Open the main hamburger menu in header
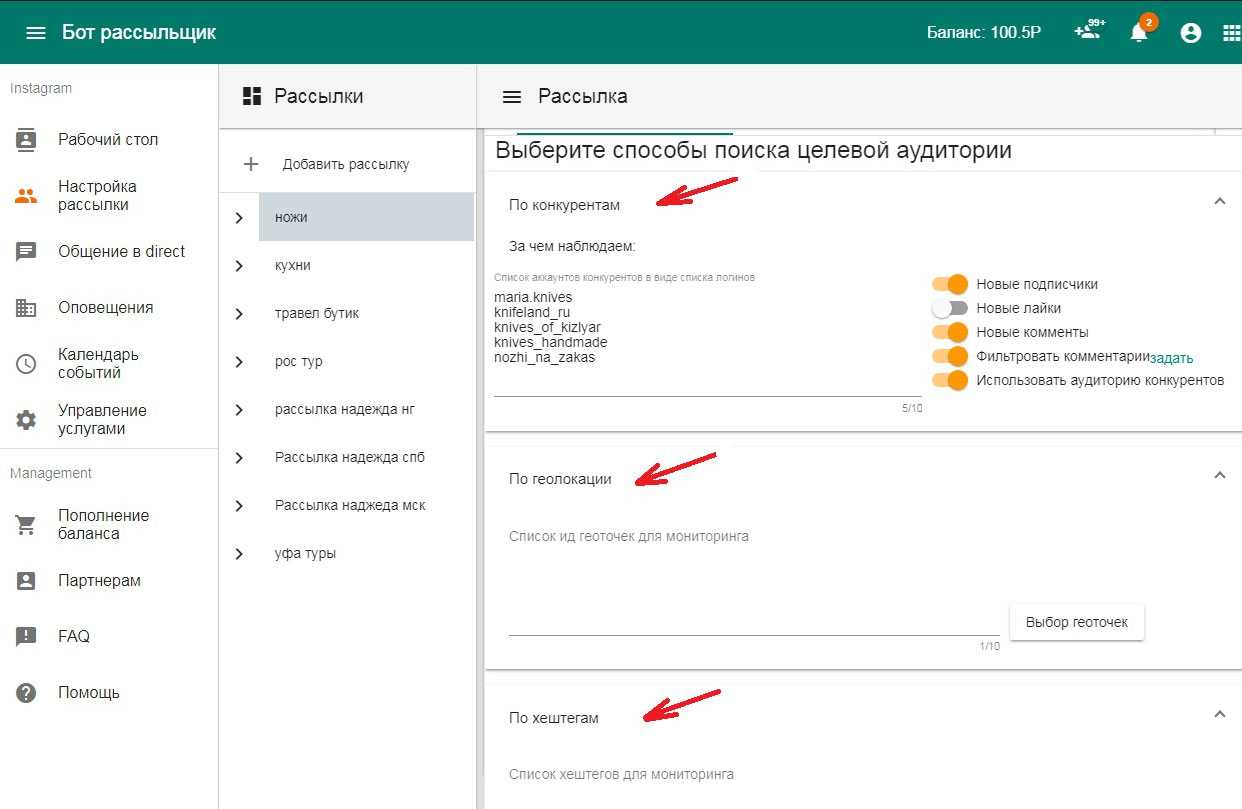The image size is (1242, 809). point(36,33)
